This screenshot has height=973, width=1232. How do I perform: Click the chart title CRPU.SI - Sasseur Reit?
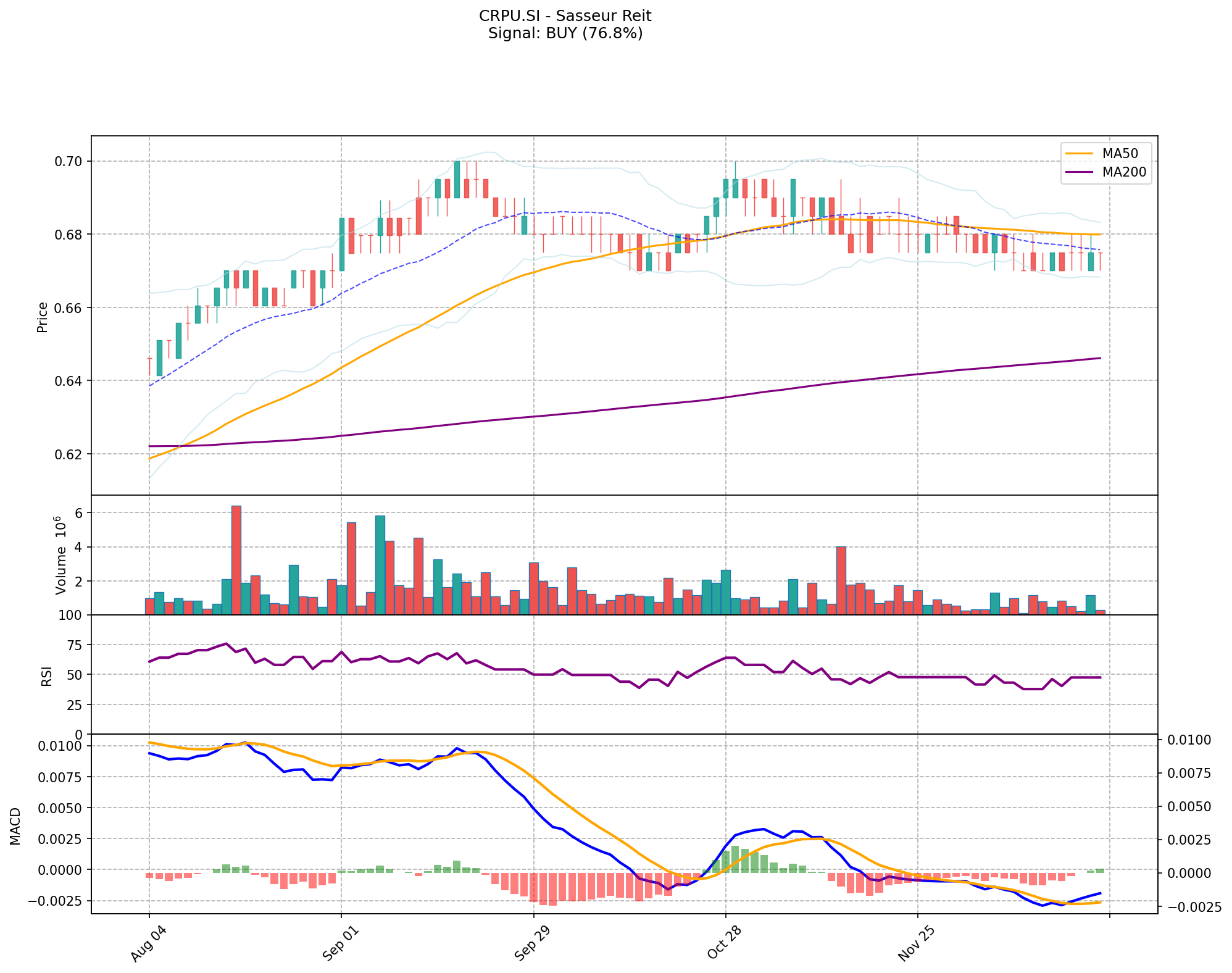pyautogui.click(x=565, y=15)
